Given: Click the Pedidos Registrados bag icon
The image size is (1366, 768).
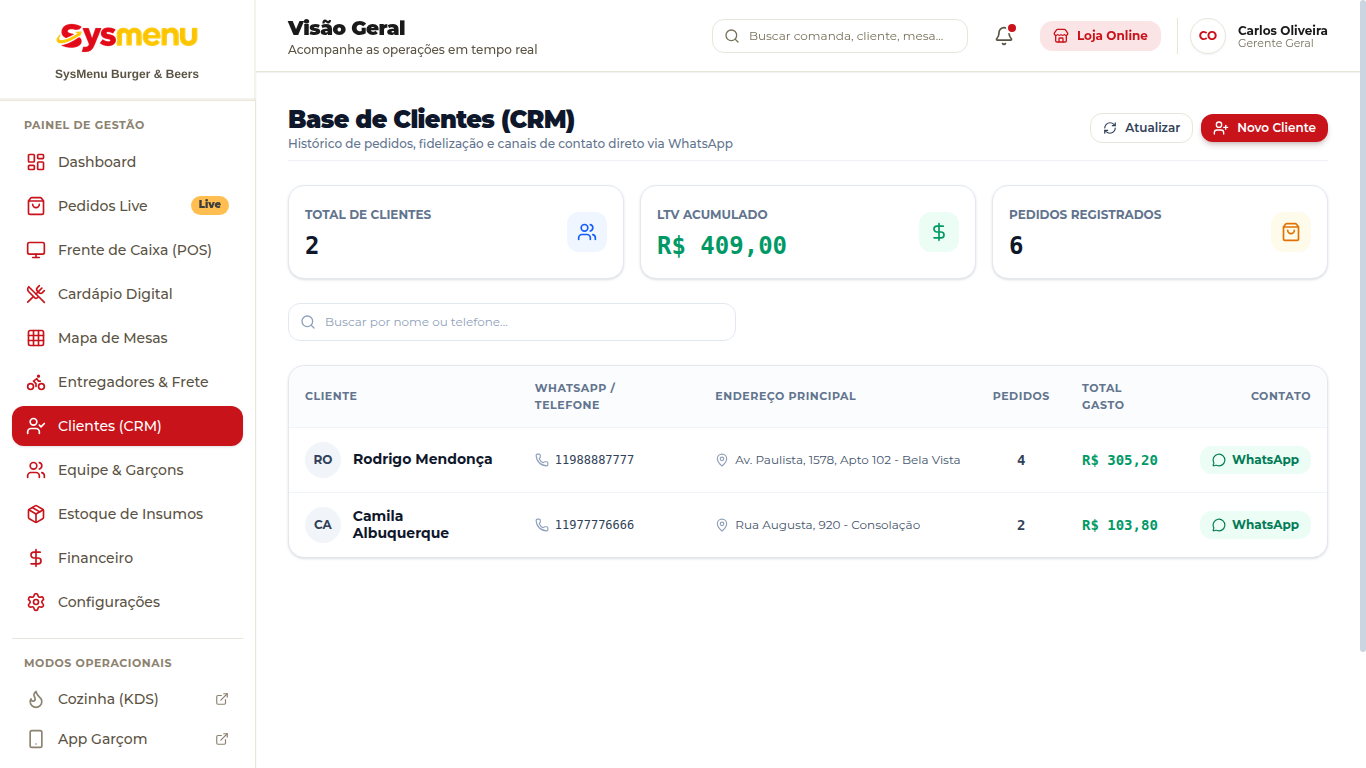Looking at the screenshot, I should pyautogui.click(x=1291, y=232).
